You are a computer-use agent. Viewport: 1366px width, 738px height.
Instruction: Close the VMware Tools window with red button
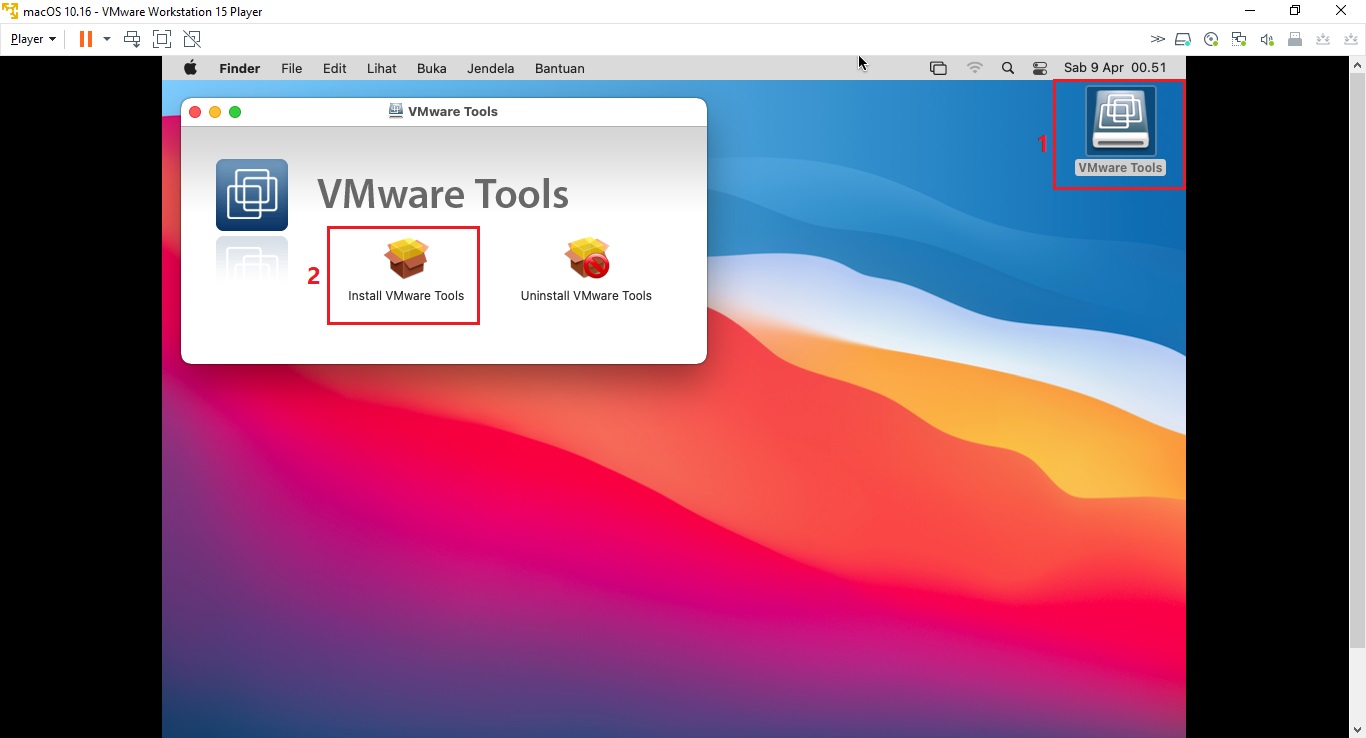point(195,112)
